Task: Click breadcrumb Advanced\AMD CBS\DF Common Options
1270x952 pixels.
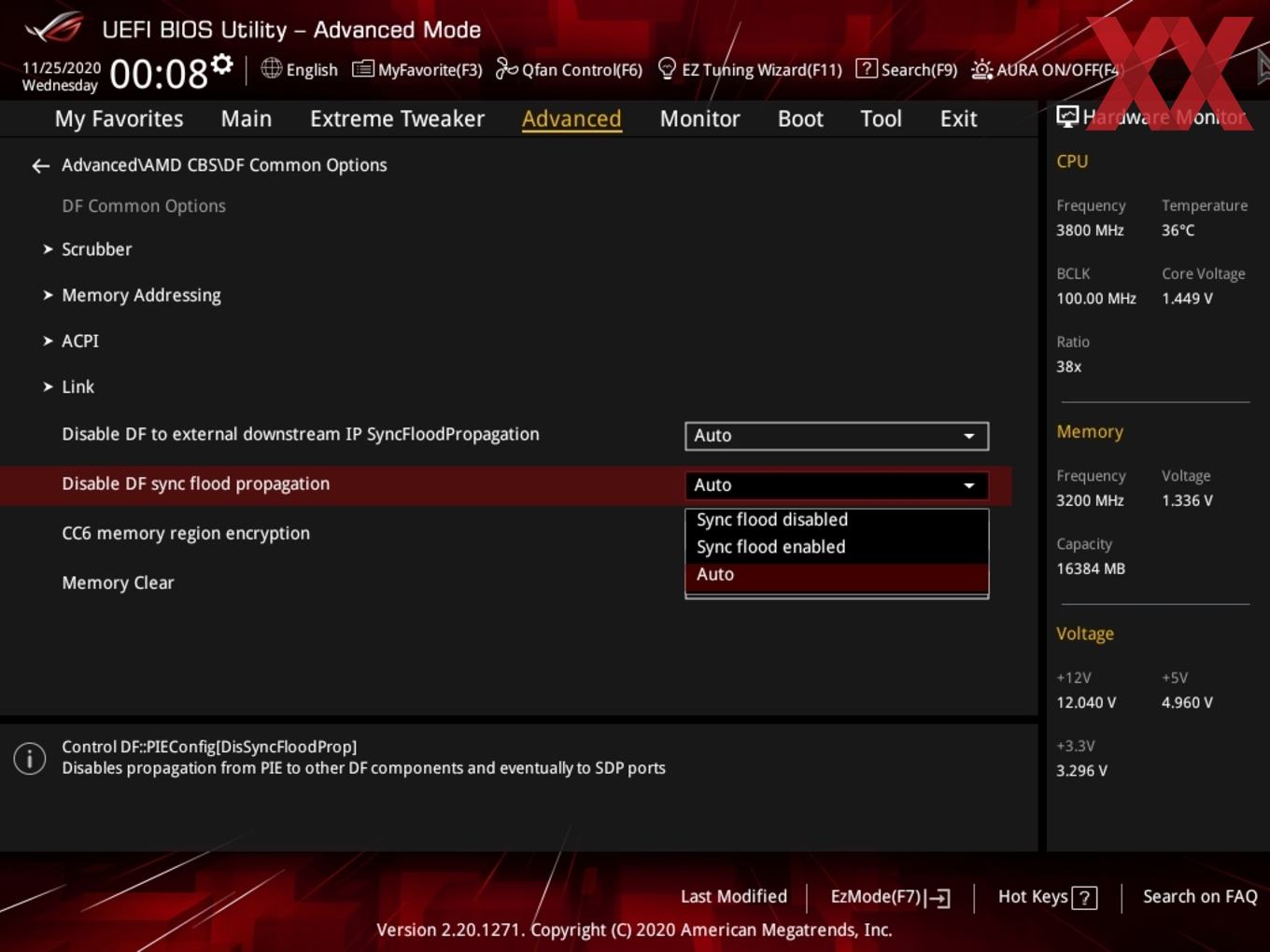Action: 224,165
